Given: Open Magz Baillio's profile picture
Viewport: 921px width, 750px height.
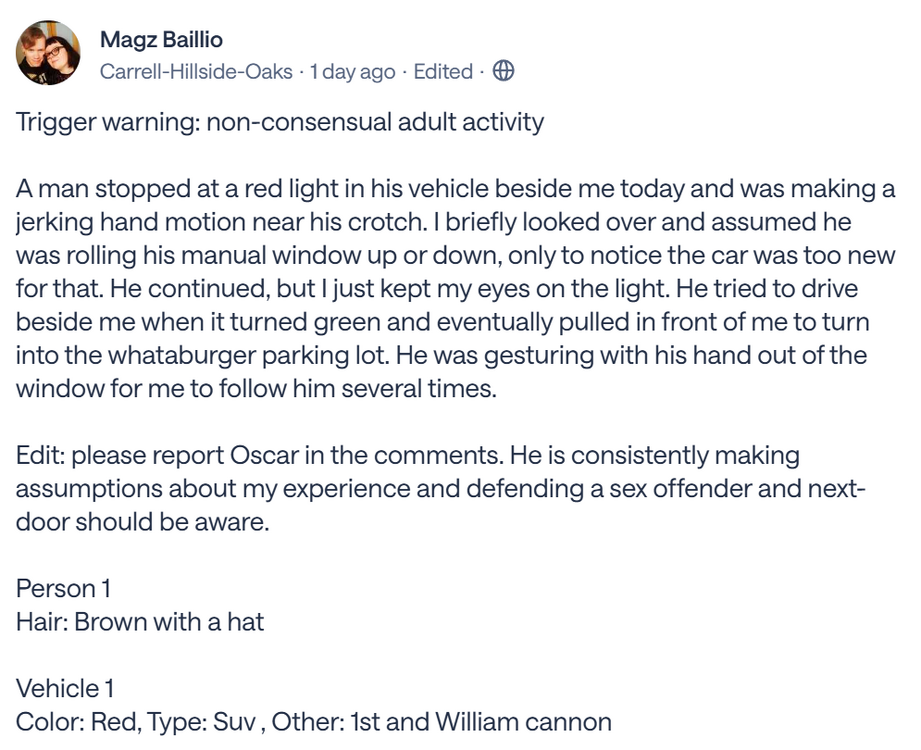Looking at the screenshot, I should coord(48,53).
